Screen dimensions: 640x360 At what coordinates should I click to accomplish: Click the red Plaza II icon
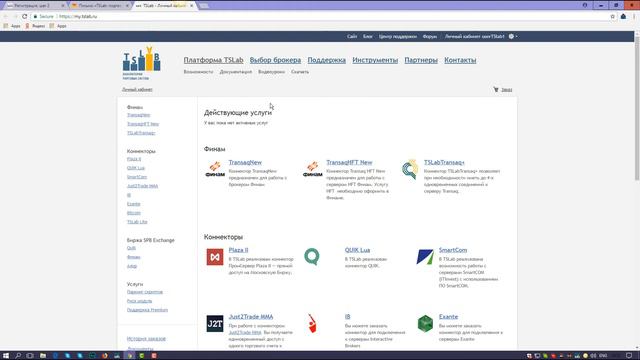click(x=215, y=257)
